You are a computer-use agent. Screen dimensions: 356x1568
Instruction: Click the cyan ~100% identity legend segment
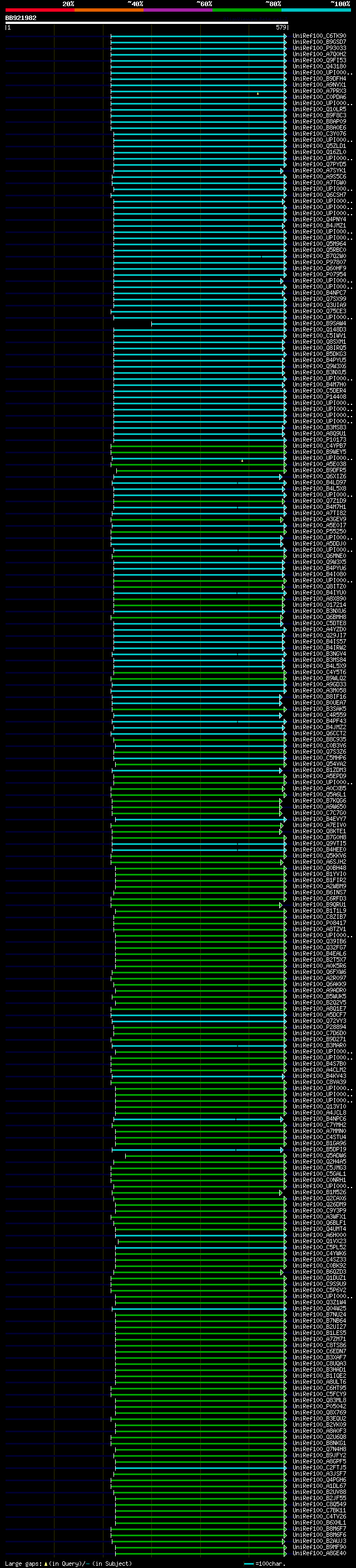tap(317, 10)
